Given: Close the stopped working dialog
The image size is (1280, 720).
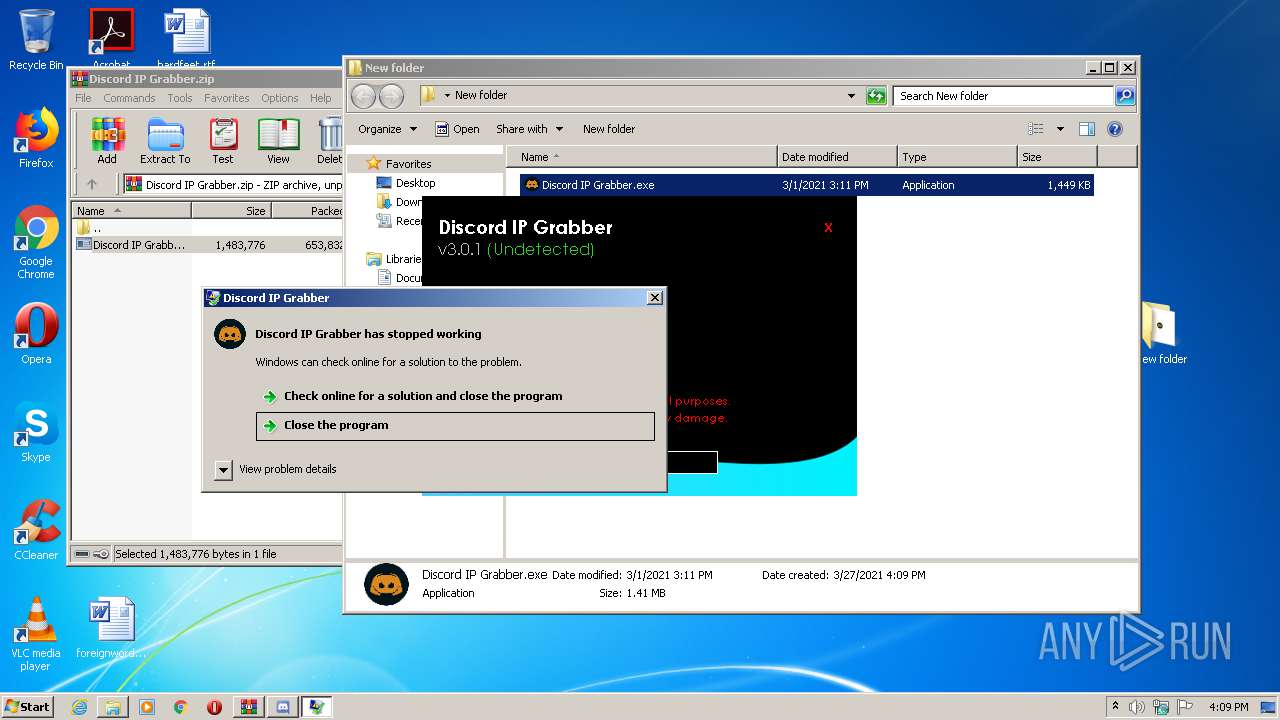Looking at the screenshot, I should (654, 298).
